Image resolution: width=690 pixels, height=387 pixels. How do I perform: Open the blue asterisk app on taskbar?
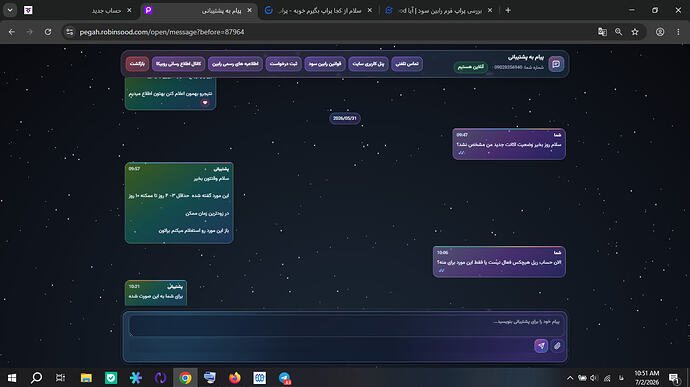click(136, 378)
